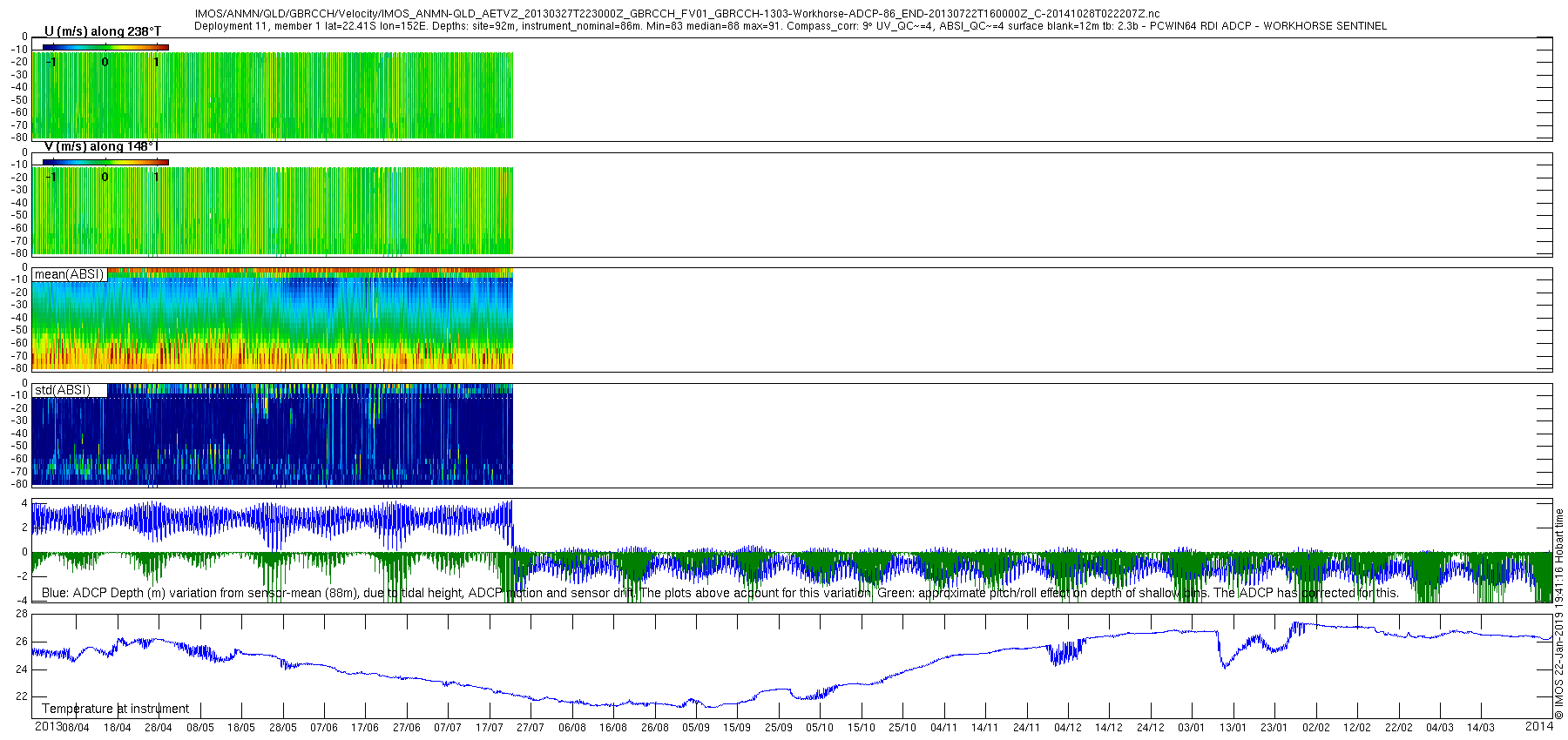Click the 08/04 date tick label
1568x740 pixels.
(x=75, y=728)
